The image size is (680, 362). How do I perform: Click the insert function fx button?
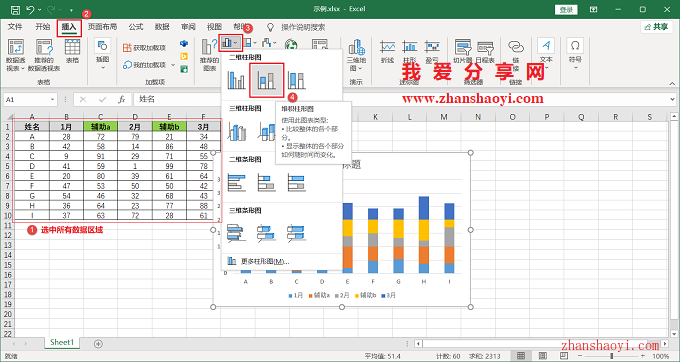tap(122, 100)
